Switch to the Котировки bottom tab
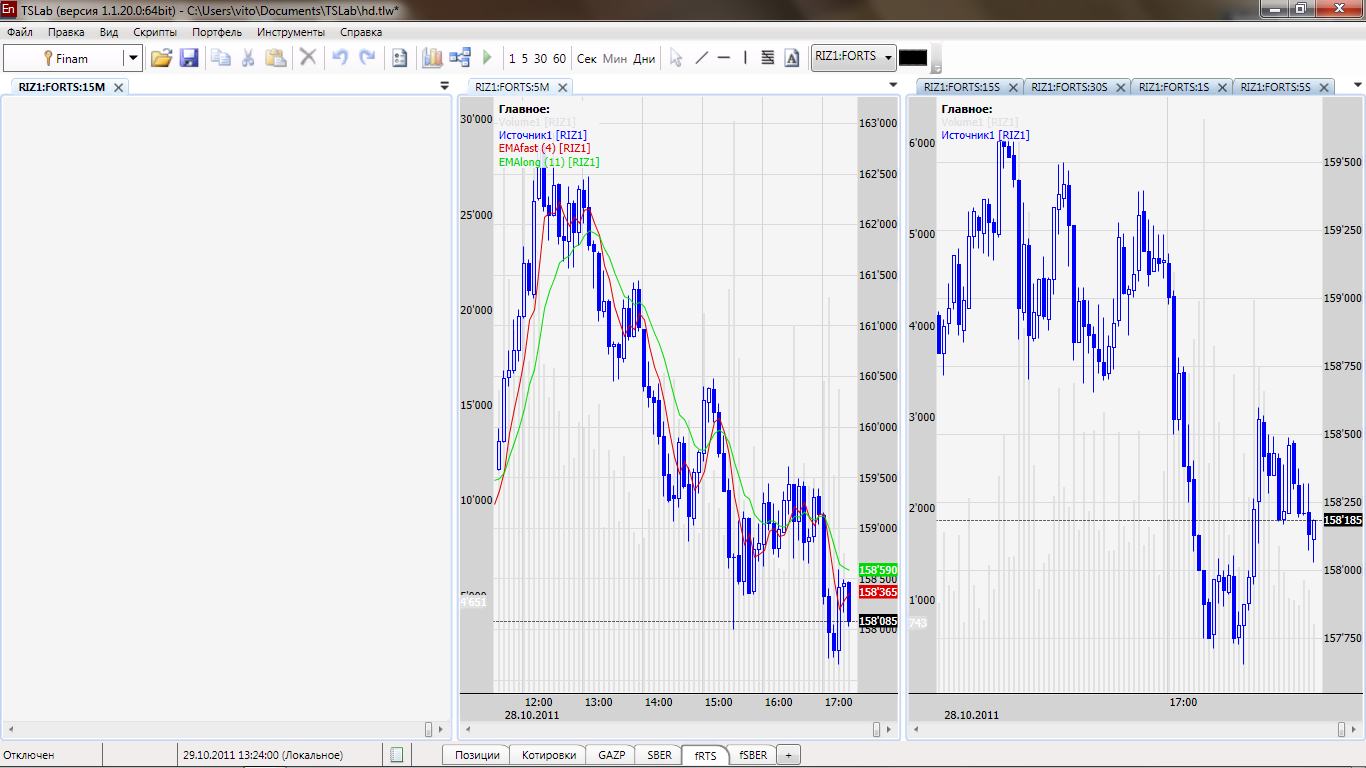 point(548,755)
